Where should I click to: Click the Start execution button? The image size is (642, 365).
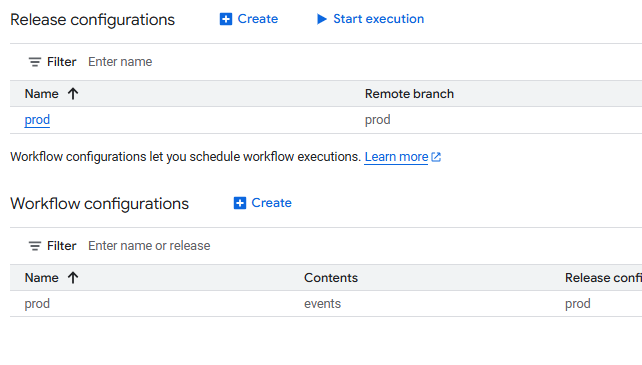(x=370, y=19)
